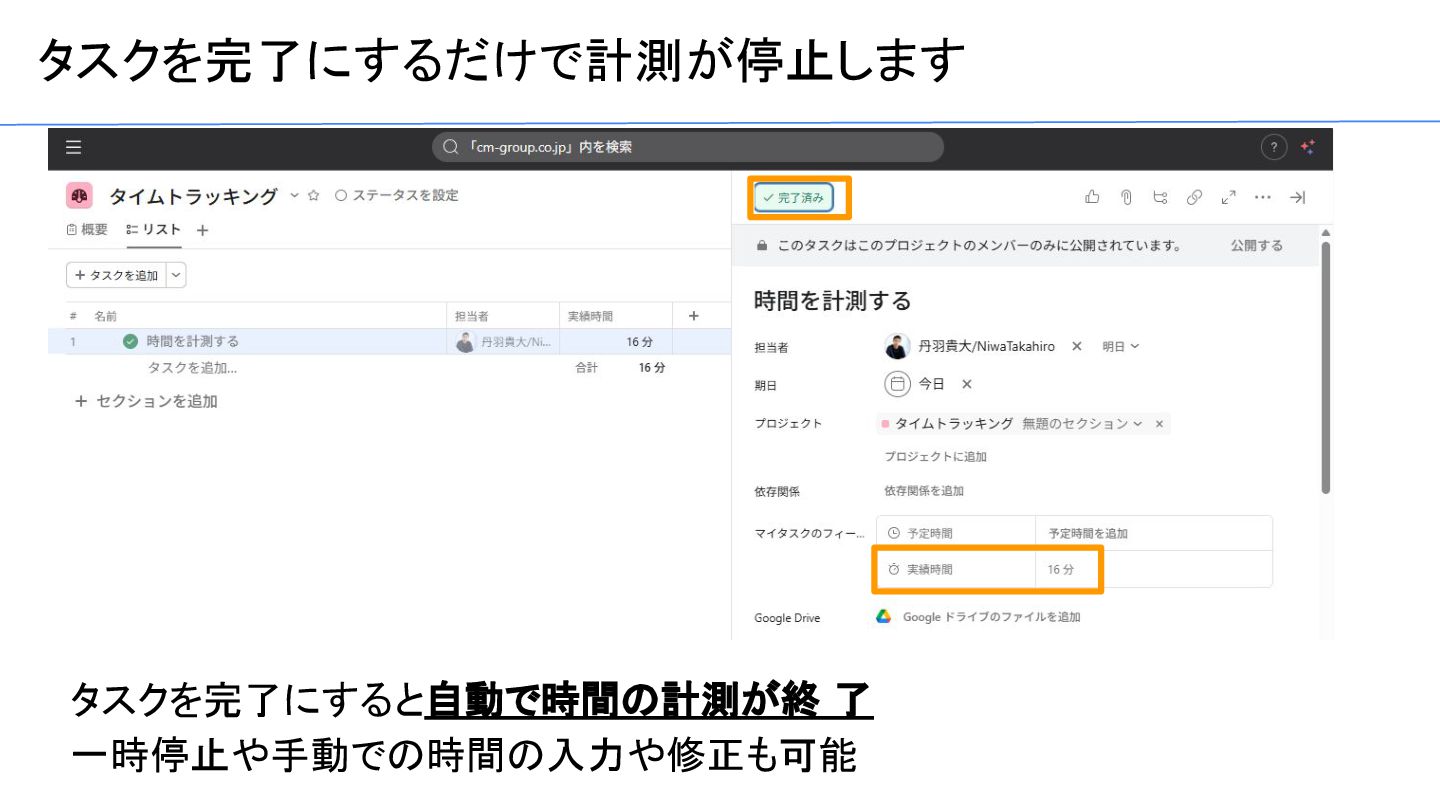Click the 実績時間 column header
The image size is (1440, 810).
pyautogui.click(x=590, y=316)
